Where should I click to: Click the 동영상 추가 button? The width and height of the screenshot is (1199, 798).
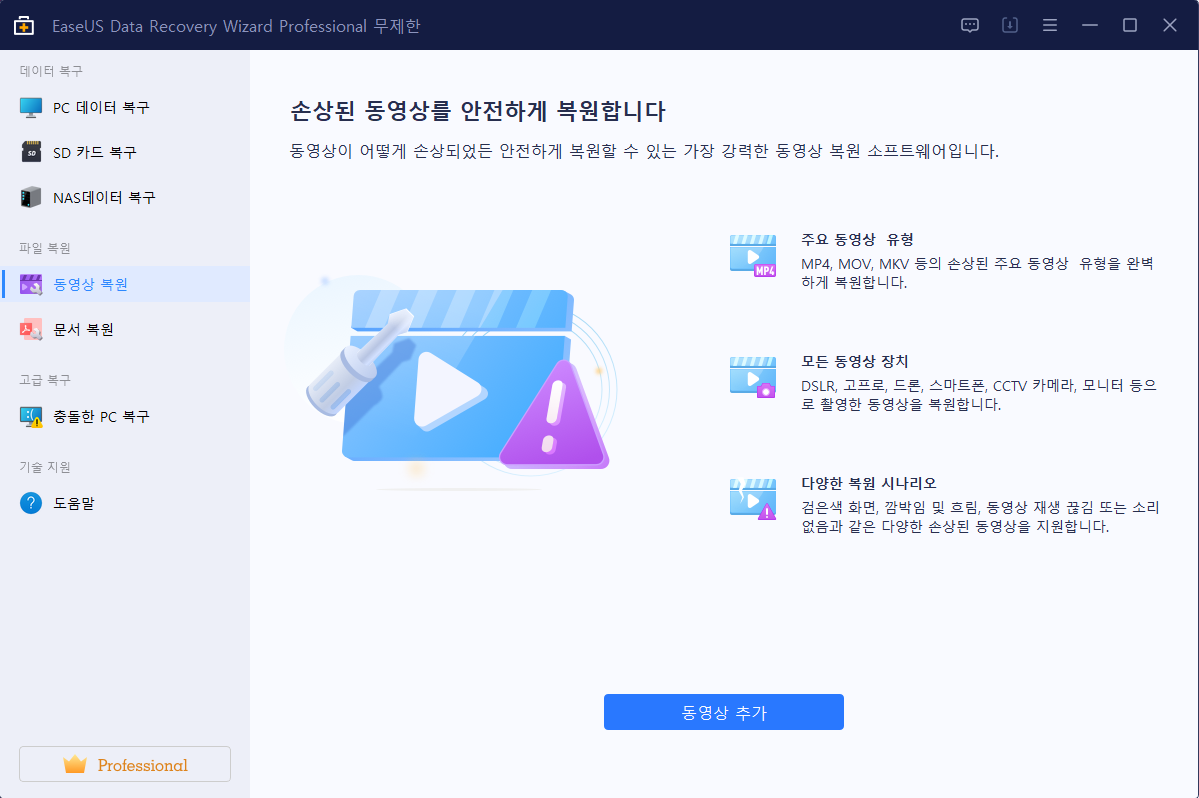(x=723, y=712)
